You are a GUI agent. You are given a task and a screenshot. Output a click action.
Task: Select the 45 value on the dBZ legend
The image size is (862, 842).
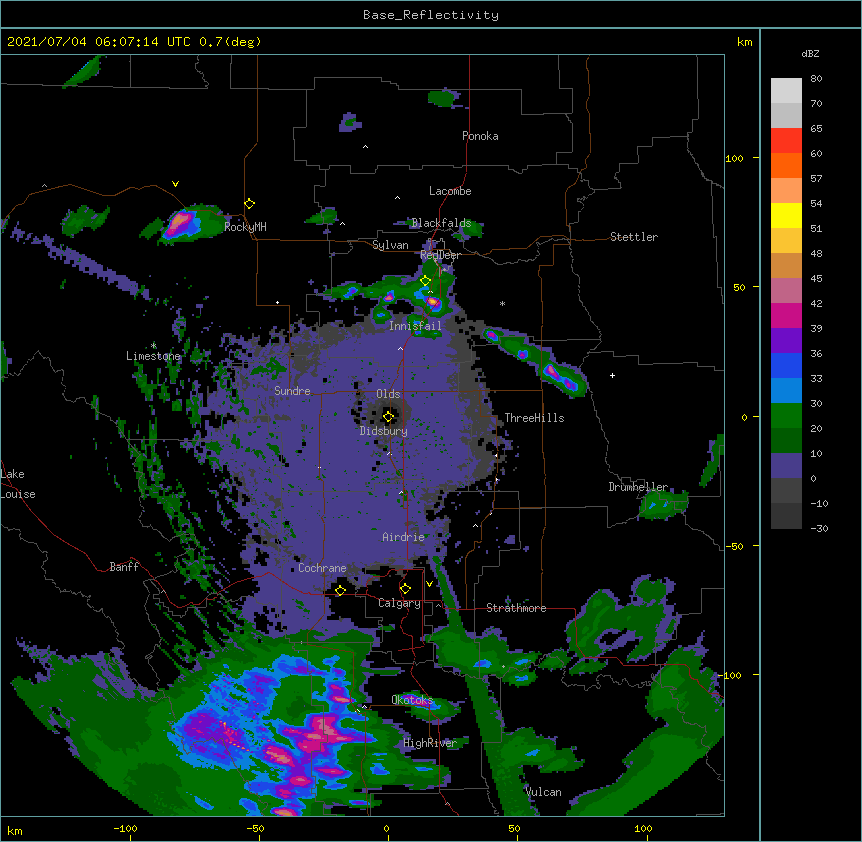point(816,279)
